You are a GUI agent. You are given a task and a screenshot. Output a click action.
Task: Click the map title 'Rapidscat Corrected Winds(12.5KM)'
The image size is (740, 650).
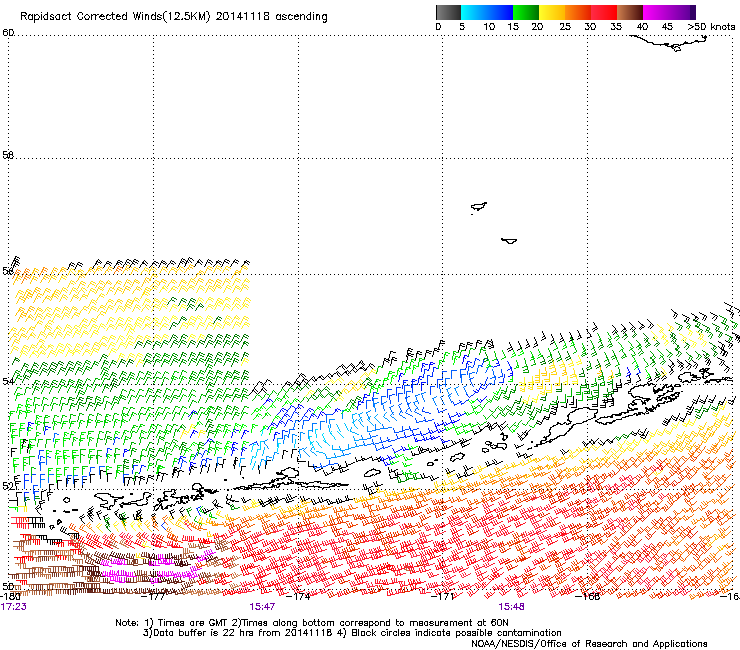pyautogui.click(x=115, y=17)
